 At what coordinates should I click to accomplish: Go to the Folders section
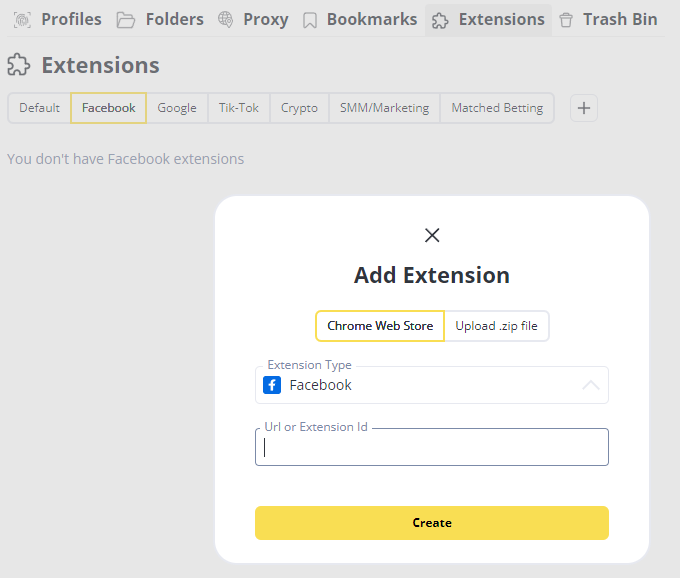point(160,19)
